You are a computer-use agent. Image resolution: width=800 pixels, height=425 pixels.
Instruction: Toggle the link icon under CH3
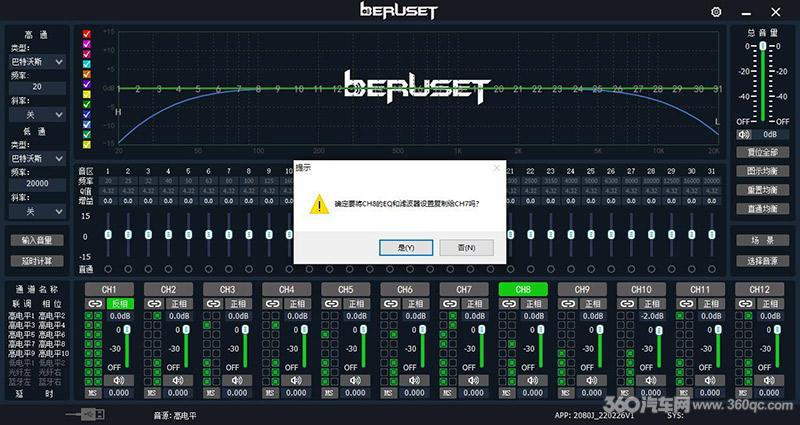(213, 304)
